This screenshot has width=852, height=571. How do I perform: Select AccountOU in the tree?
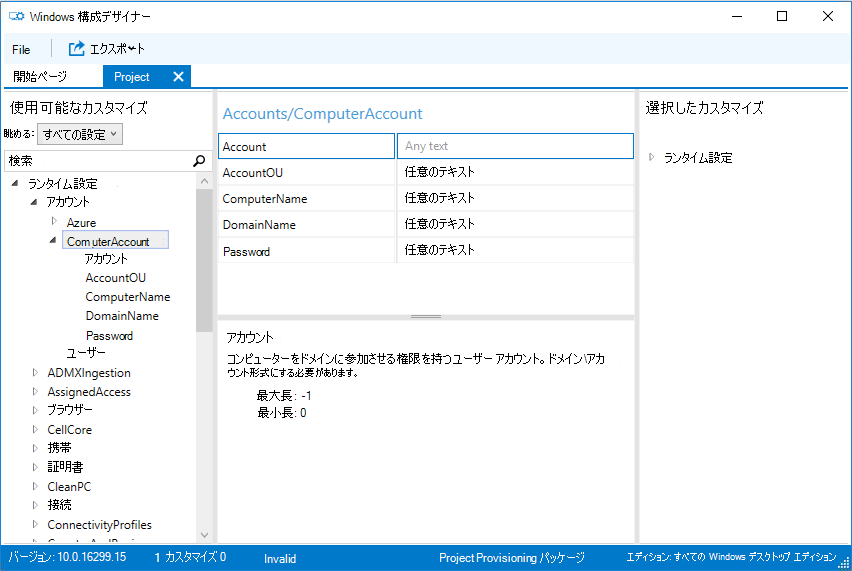point(116,278)
